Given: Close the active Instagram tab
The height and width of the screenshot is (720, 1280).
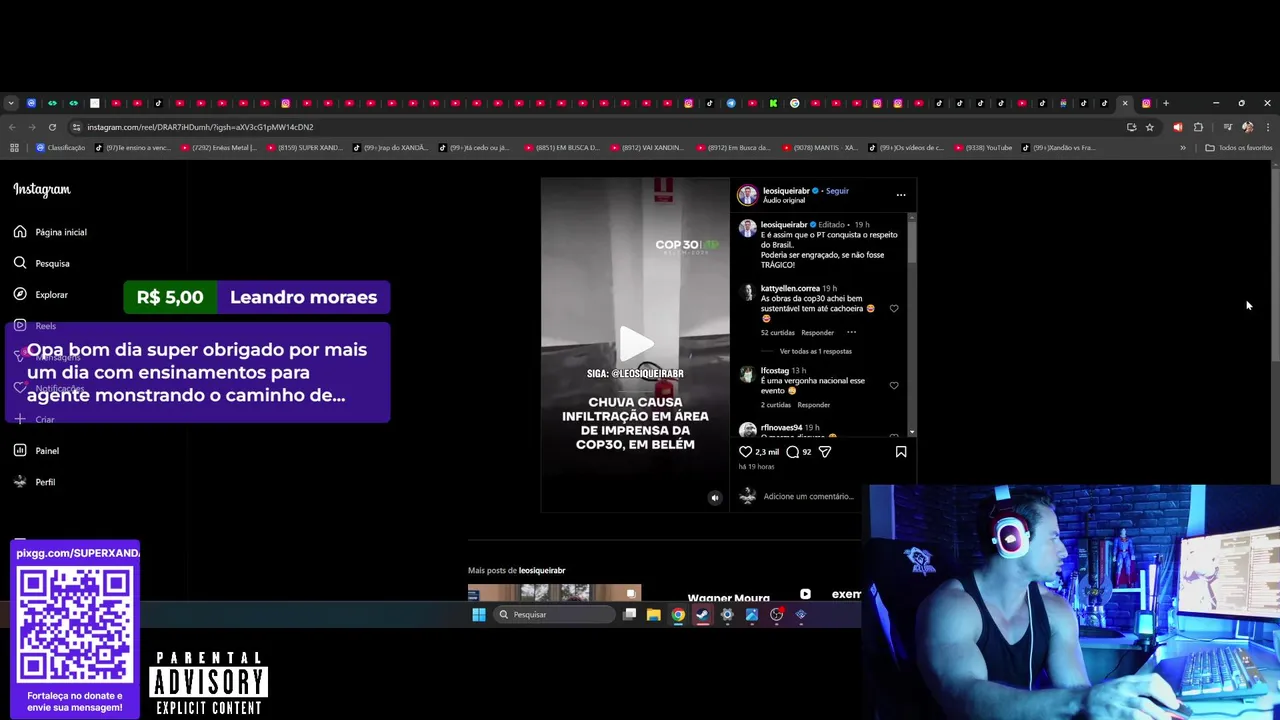Looking at the screenshot, I should [x=1125, y=103].
